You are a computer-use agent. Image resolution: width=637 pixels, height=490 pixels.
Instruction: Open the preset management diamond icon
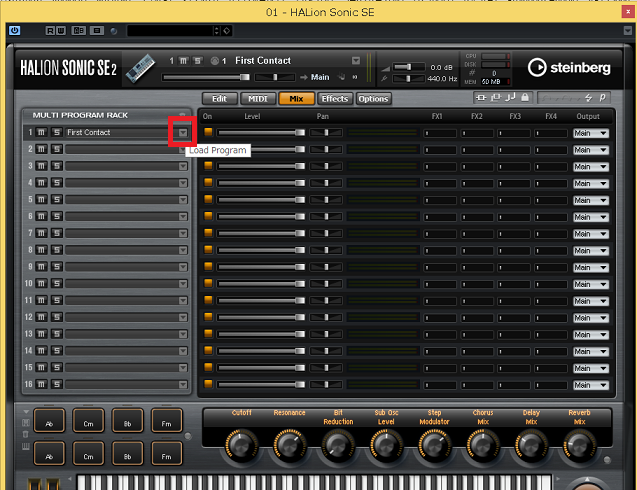click(x=227, y=30)
